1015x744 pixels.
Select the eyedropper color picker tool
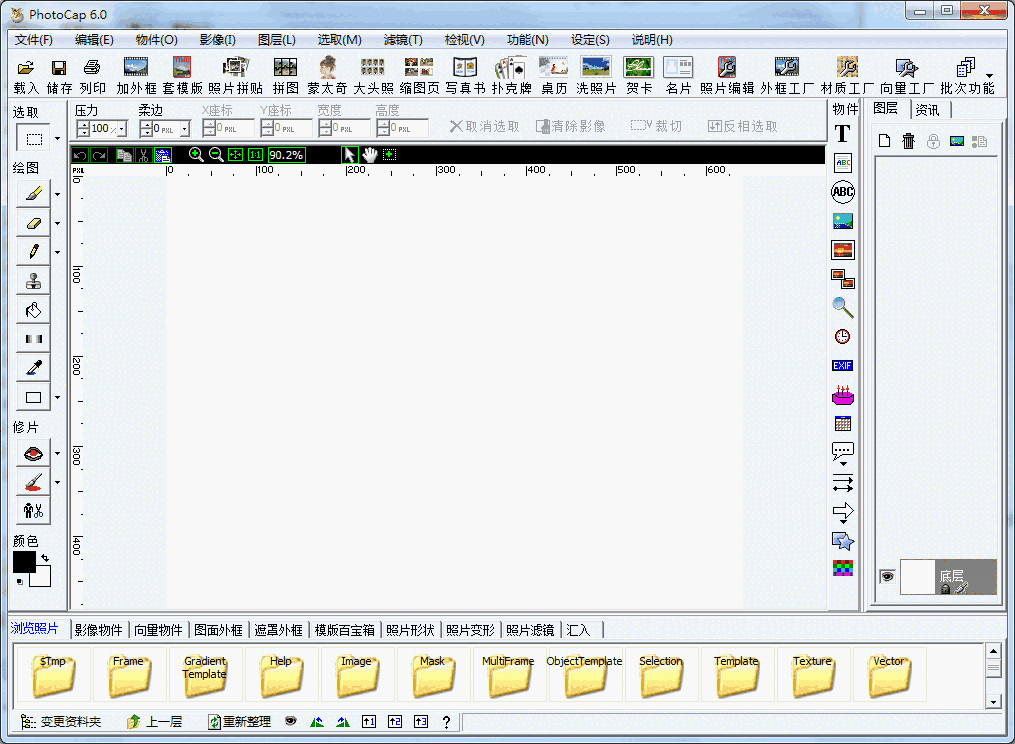click(33, 368)
